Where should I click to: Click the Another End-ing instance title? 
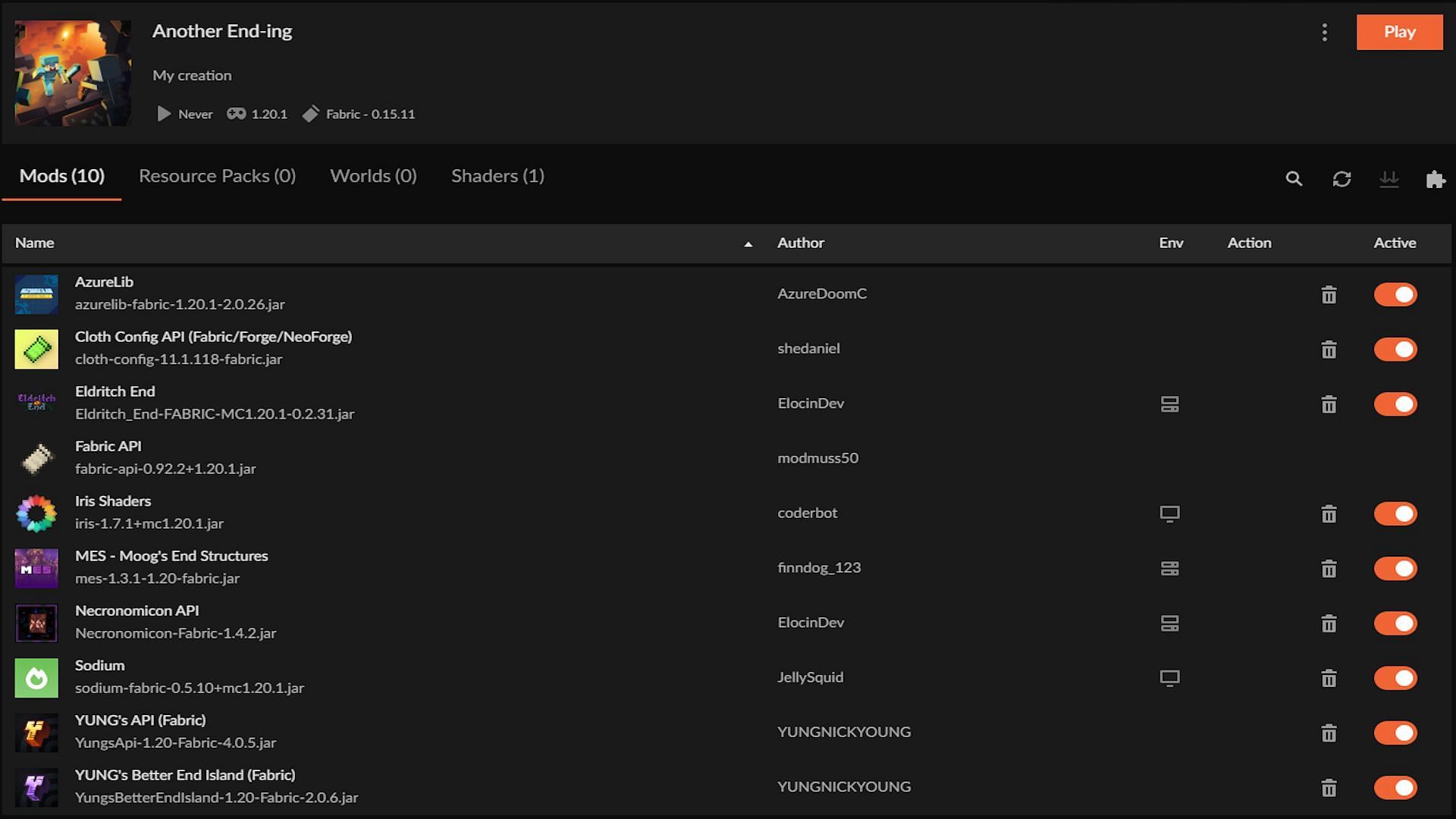222,31
